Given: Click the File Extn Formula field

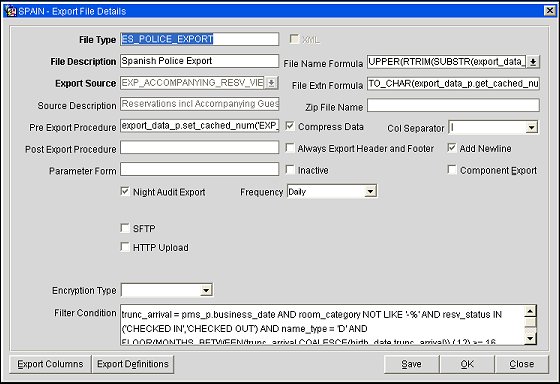Looking at the screenshot, I should (453, 84).
